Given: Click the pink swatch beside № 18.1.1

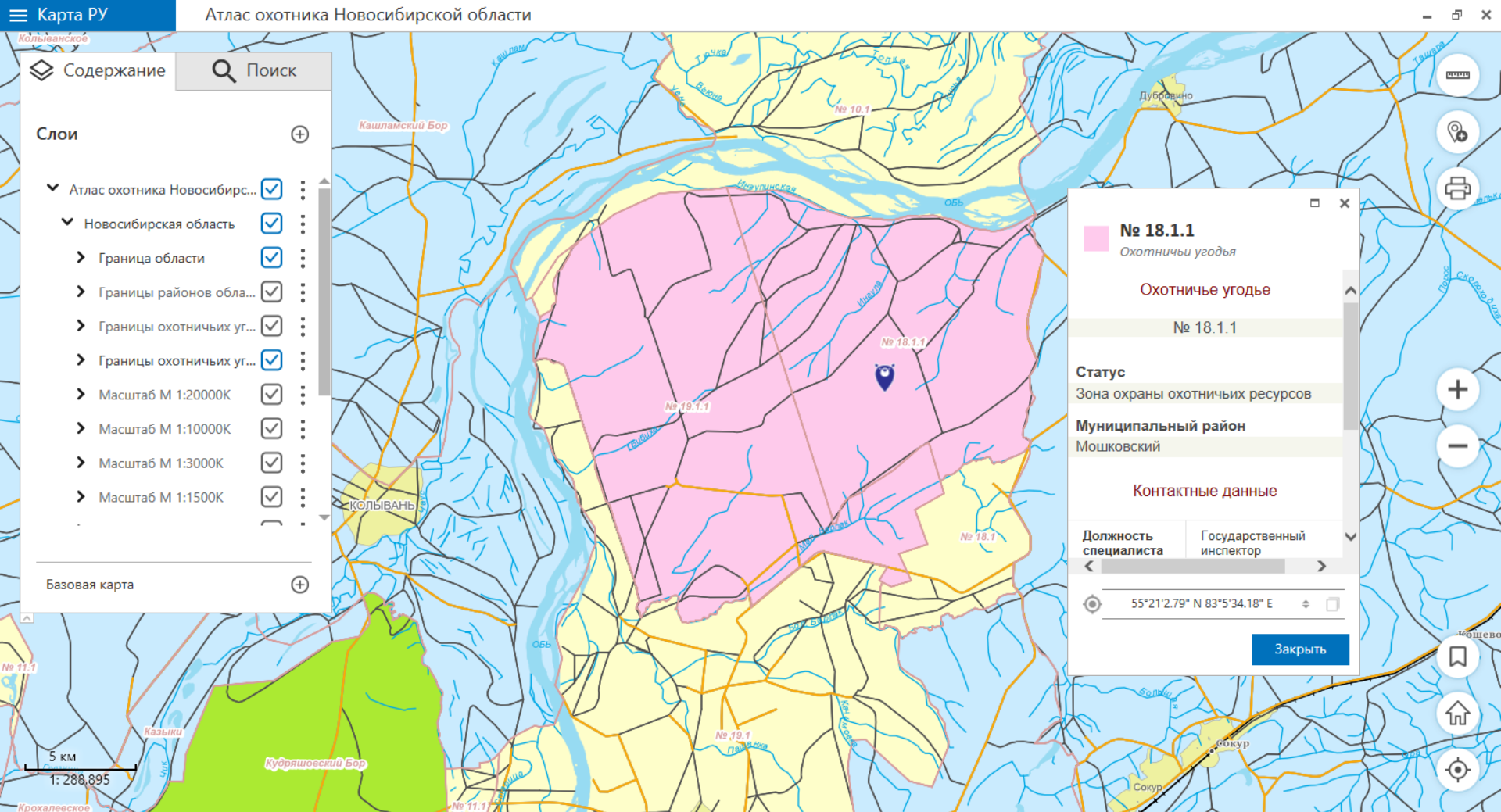Looking at the screenshot, I should 1095,238.
